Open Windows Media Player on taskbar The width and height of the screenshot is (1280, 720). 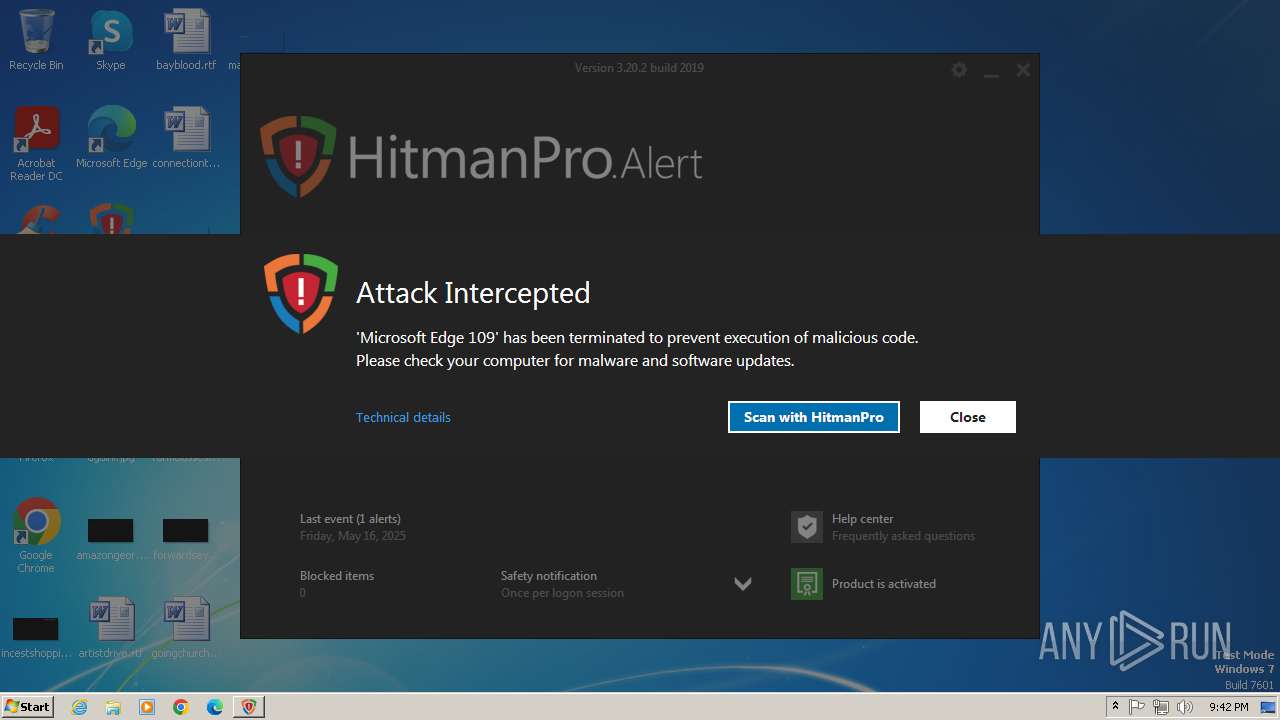click(x=147, y=707)
